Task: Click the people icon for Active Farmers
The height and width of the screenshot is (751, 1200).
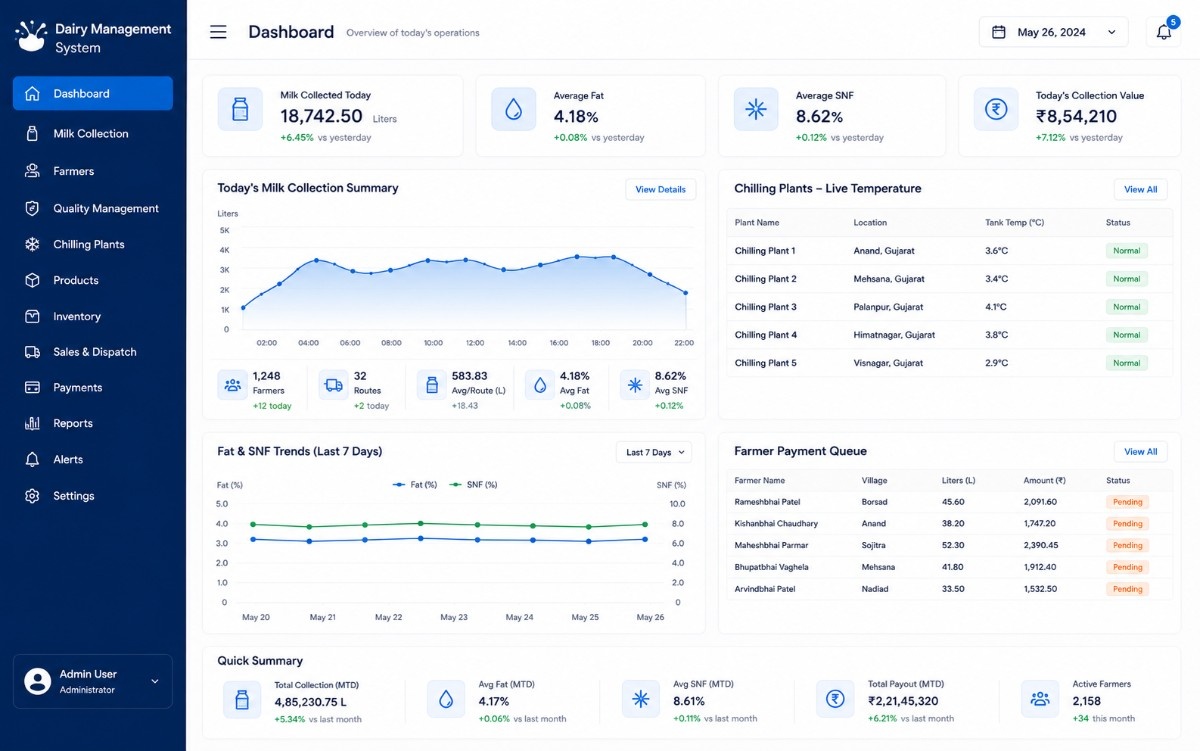Action: [x=1040, y=700]
